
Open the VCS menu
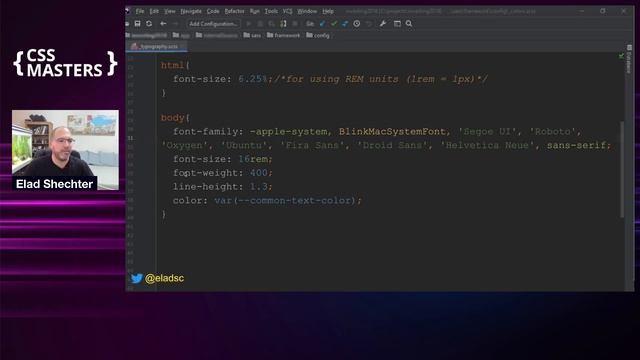(x=288, y=11)
